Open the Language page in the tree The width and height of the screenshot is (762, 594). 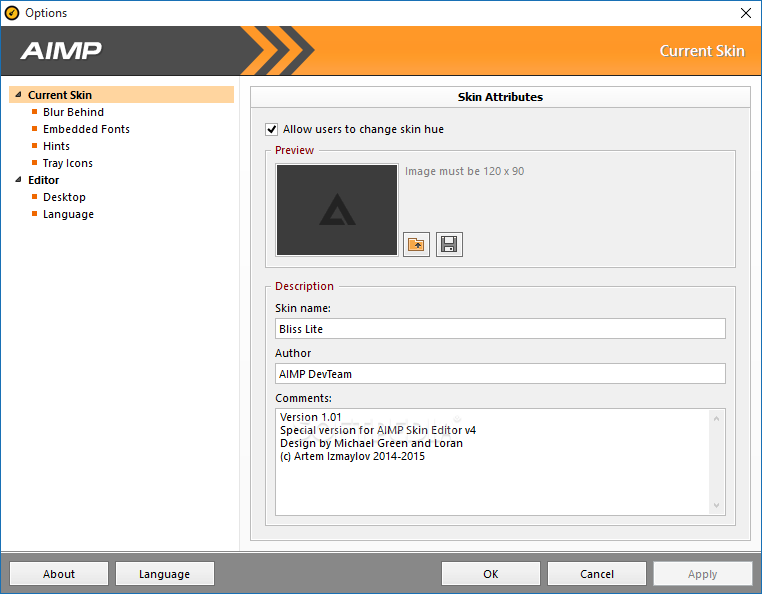point(69,214)
